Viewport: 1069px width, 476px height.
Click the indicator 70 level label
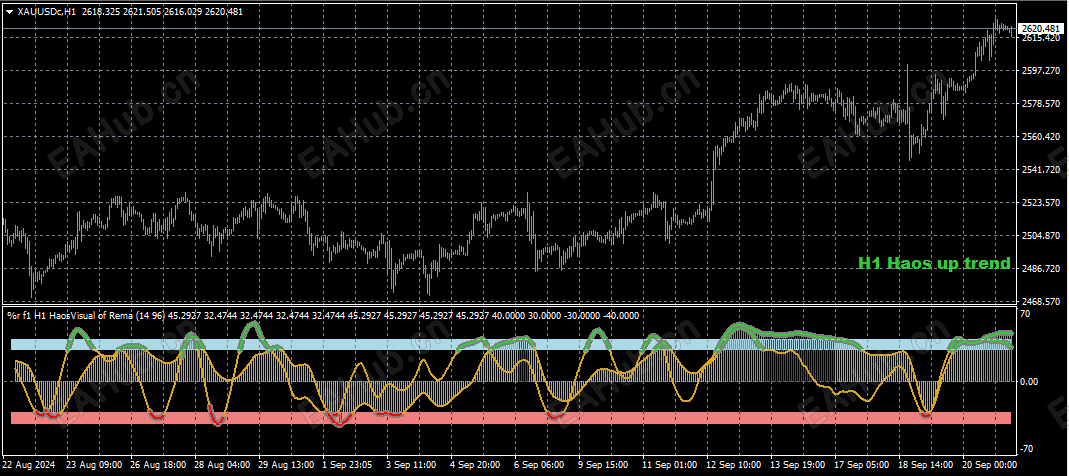tap(1024, 314)
